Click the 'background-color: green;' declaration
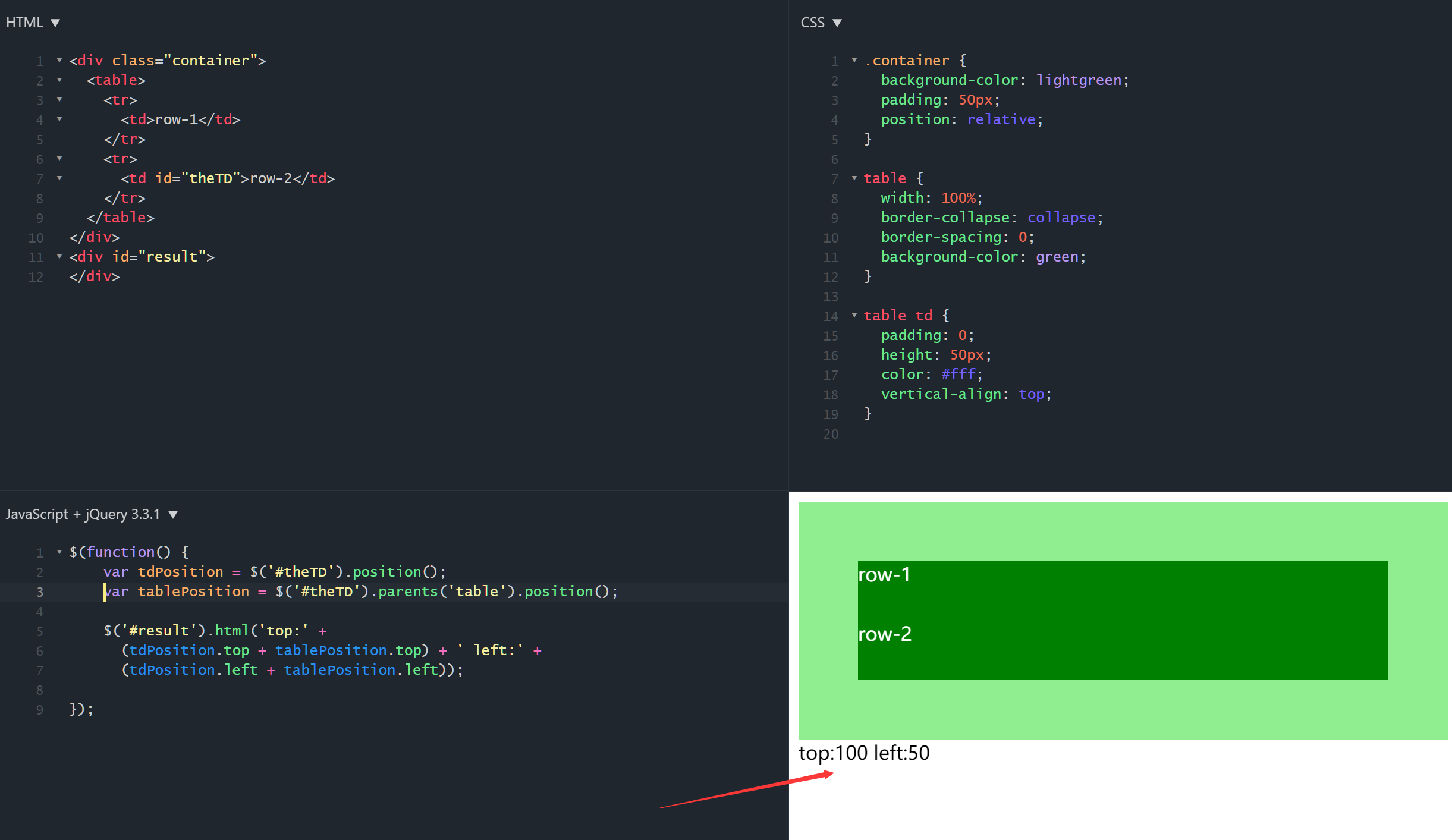Screen dimensions: 1452x840 pos(983,257)
